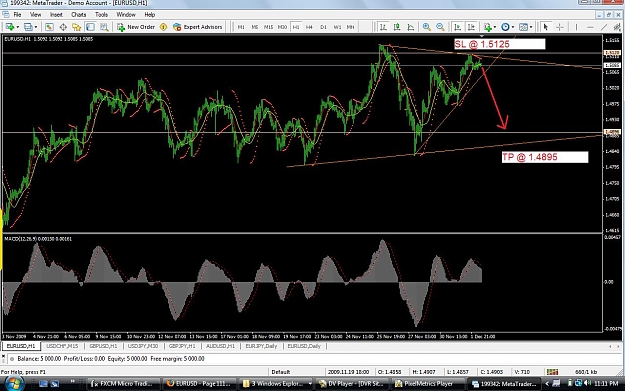Open the Help menu
625x391 pixels.
(x=149, y=15)
